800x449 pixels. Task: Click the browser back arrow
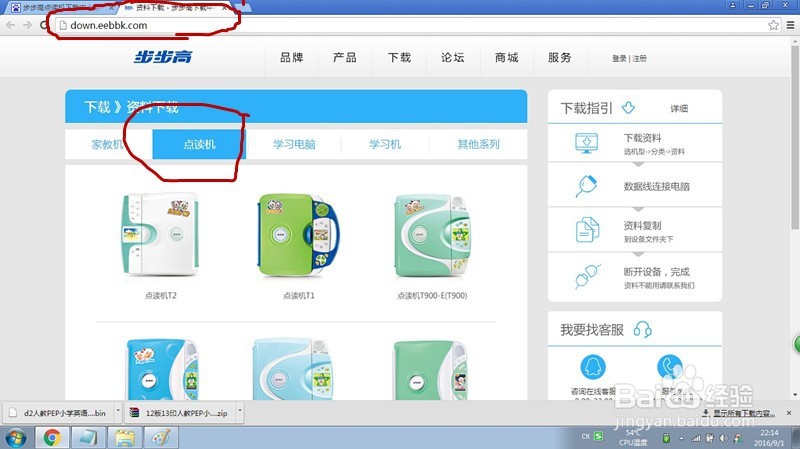(x=10, y=25)
